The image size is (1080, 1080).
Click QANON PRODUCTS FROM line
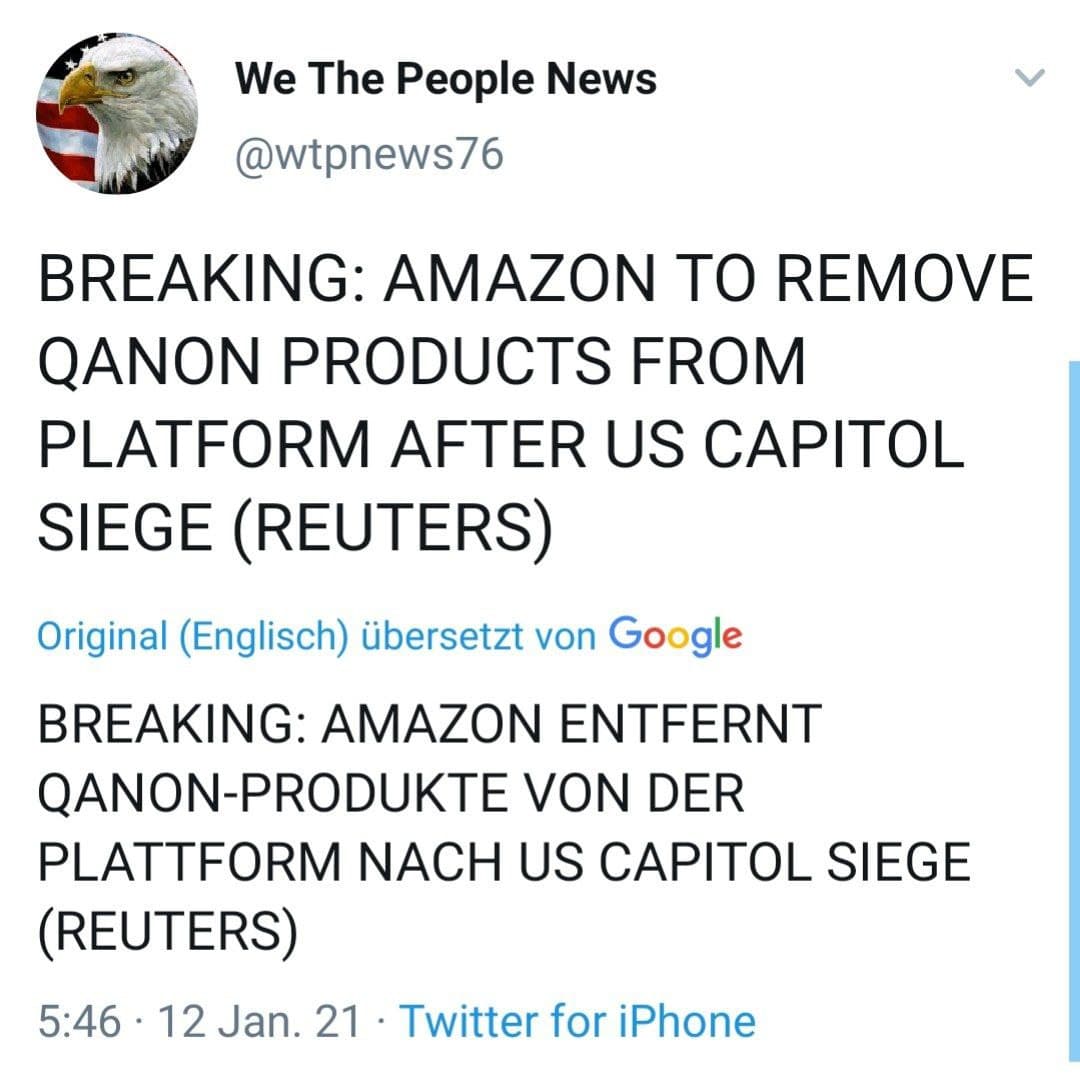click(421, 363)
